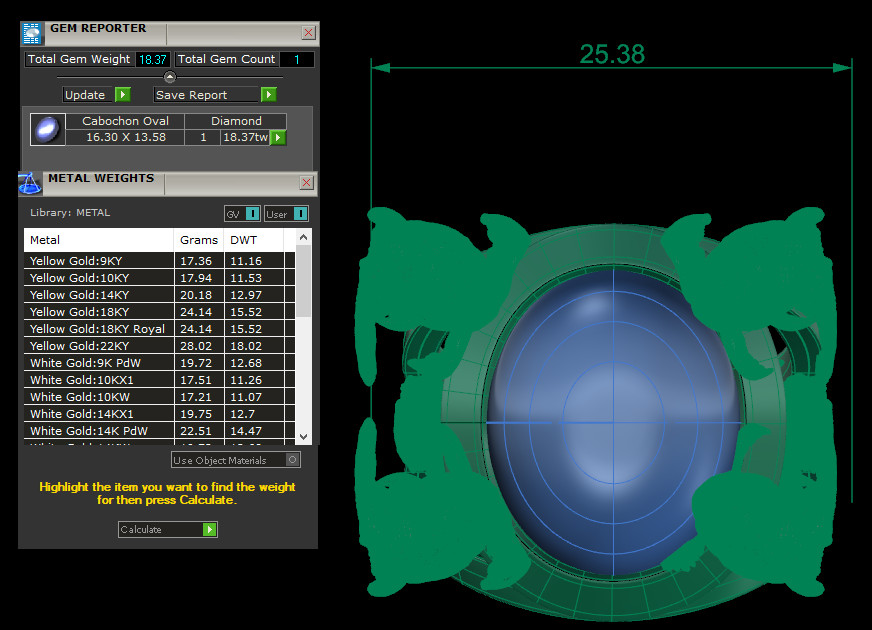Collapse the Gem Reporter summary with the round arrow

[169, 77]
